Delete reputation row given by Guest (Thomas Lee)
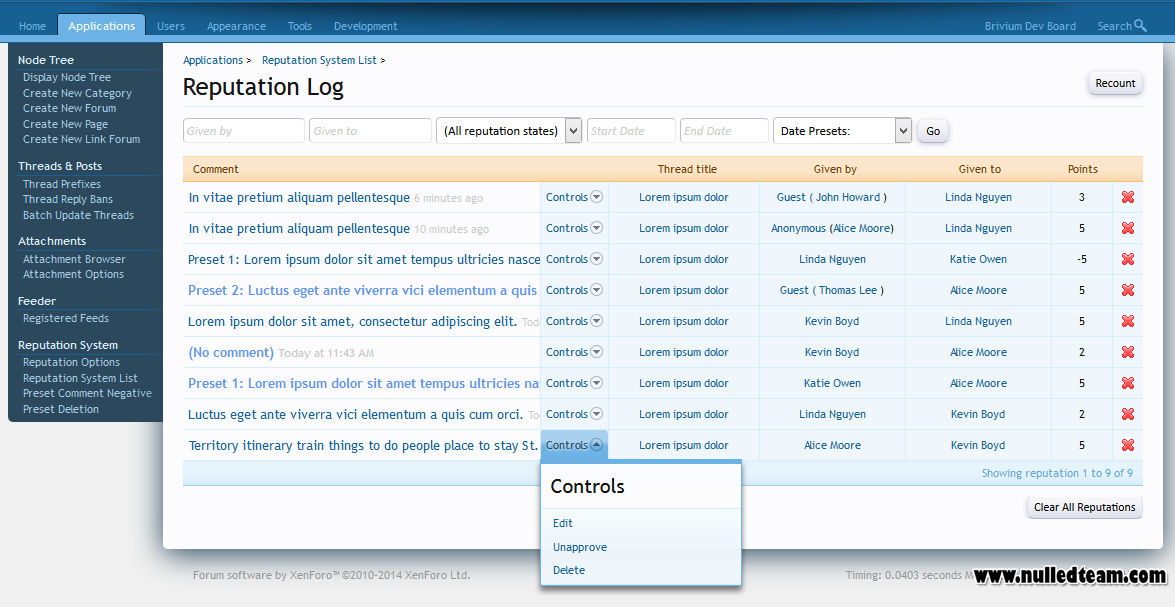The height and width of the screenshot is (607, 1175). (1127, 290)
